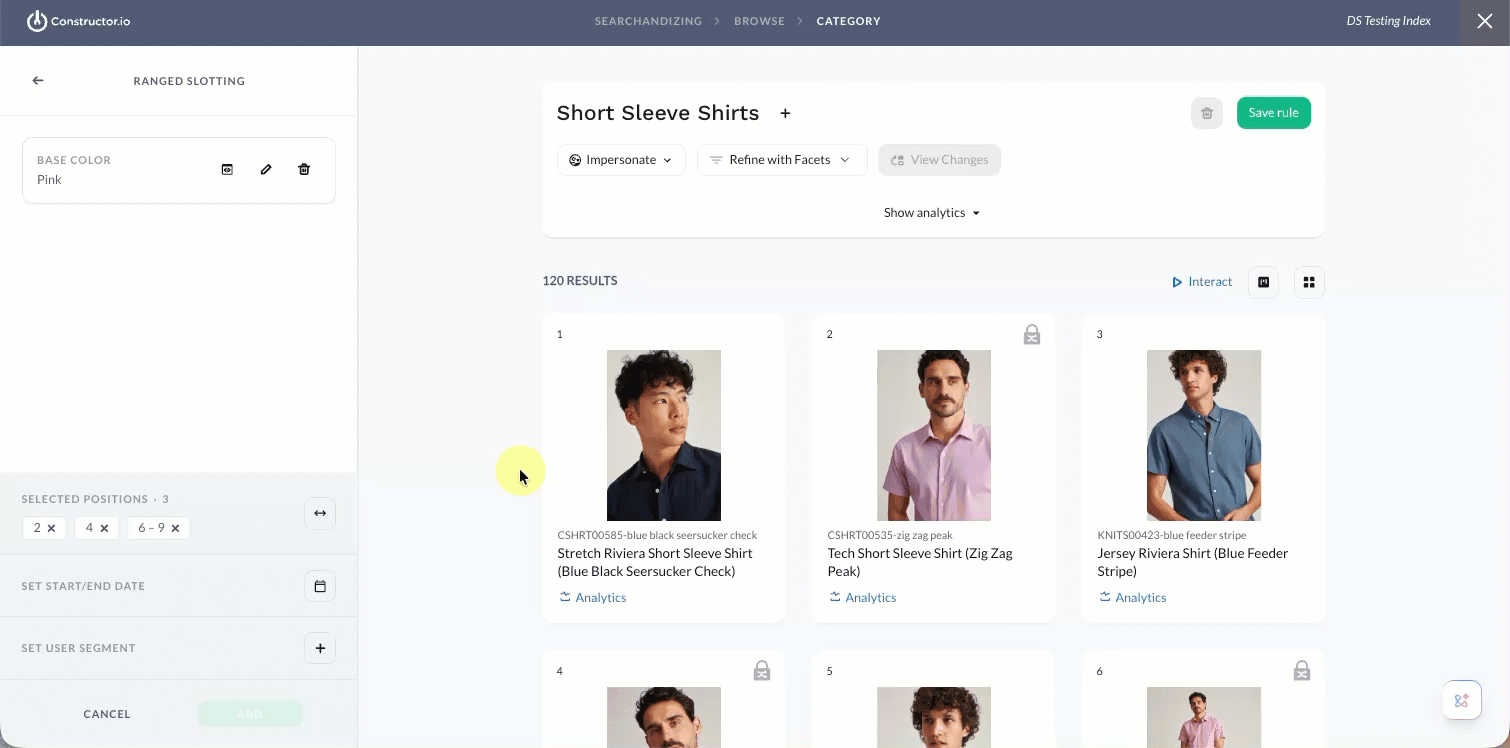Click SKU CSHRT00585-blue black seersucker check
The image size is (1510, 748).
click(657, 535)
